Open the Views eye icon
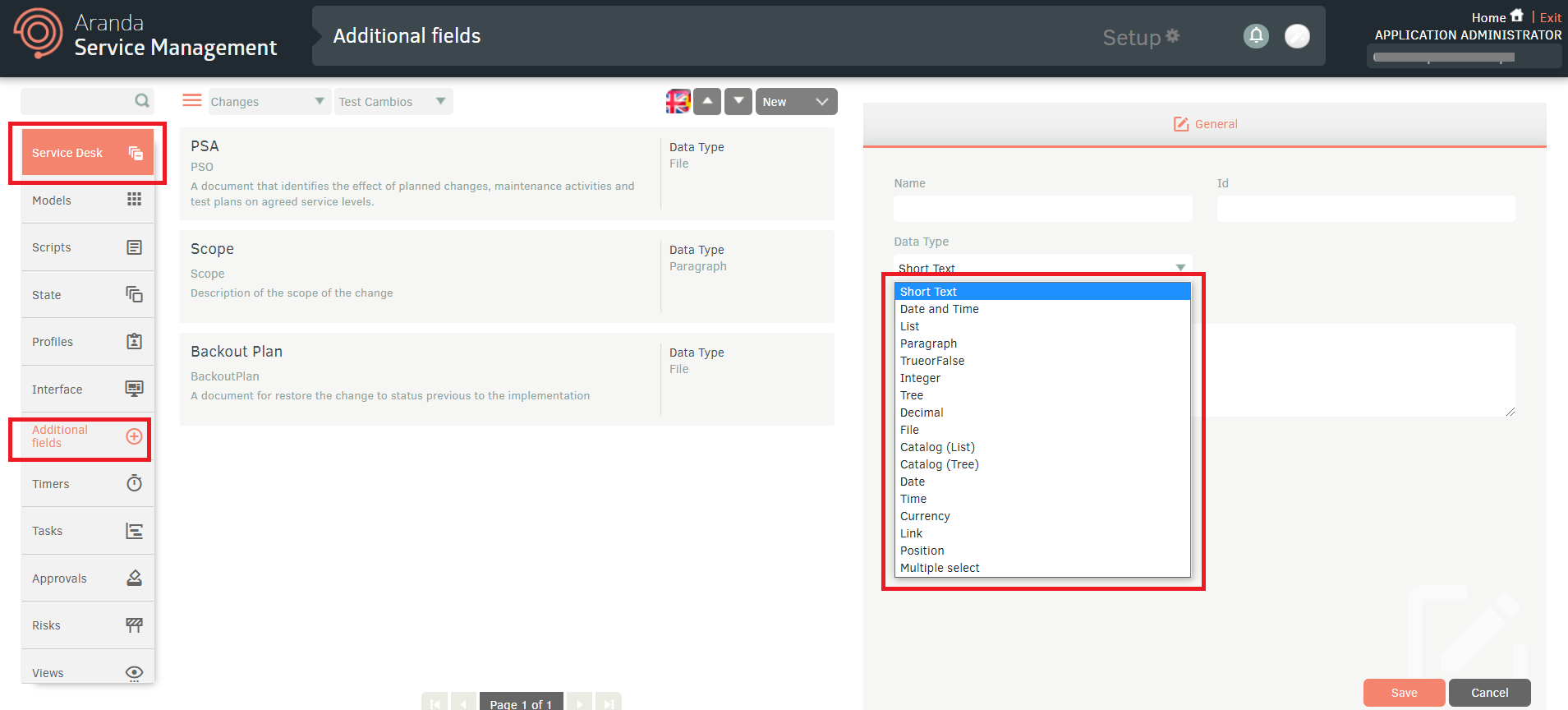The image size is (1568, 710). pos(134,672)
